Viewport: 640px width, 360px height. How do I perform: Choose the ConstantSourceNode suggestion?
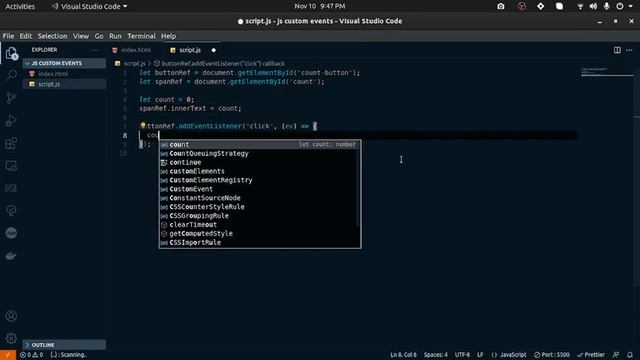pos(260,198)
